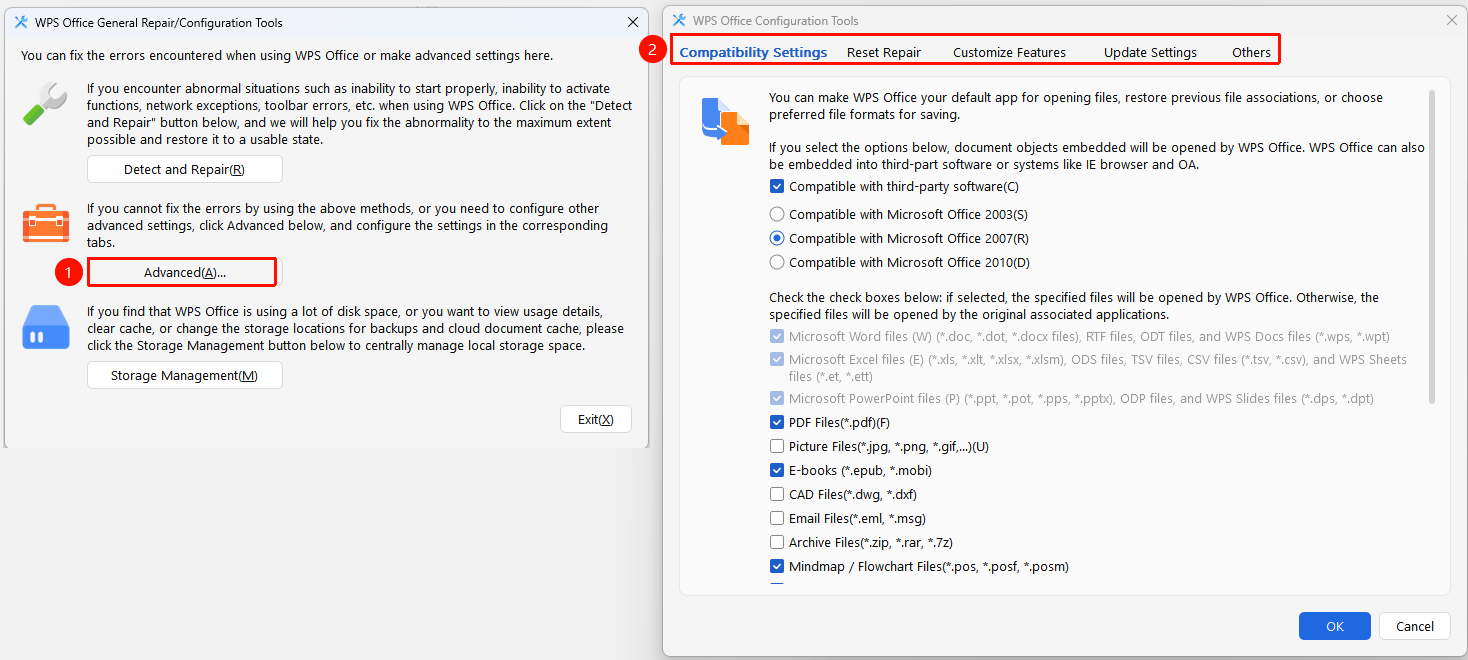
Task: Uncheck the E-books checkbox
Action: (x=777, y=470)
